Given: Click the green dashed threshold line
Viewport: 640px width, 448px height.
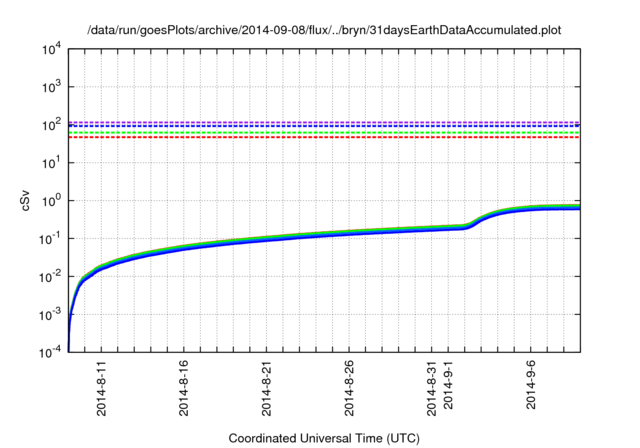Looking at the screenshot, I should coord(324,133).
